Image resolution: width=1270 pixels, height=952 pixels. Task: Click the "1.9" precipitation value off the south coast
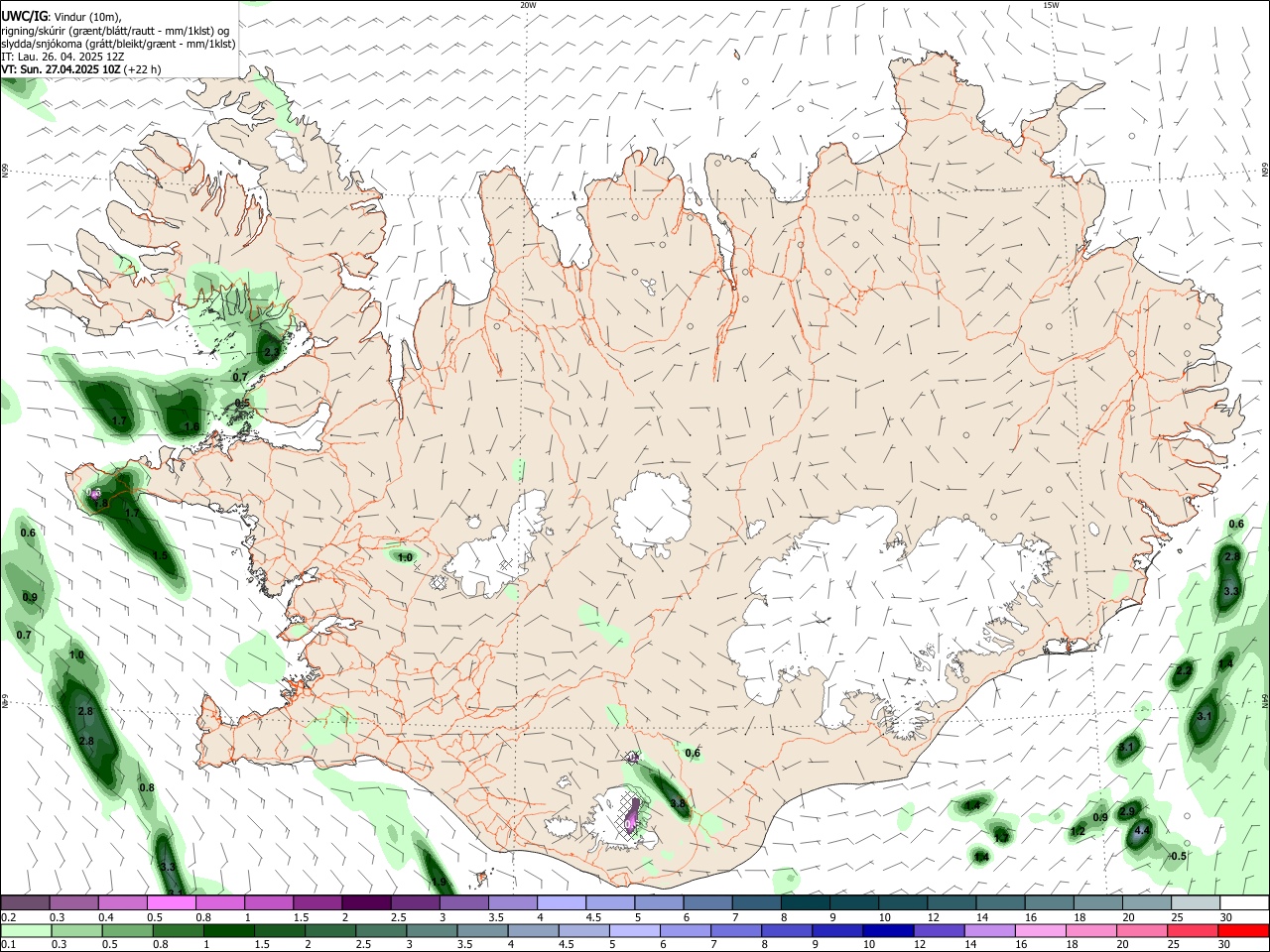[440, 882]
